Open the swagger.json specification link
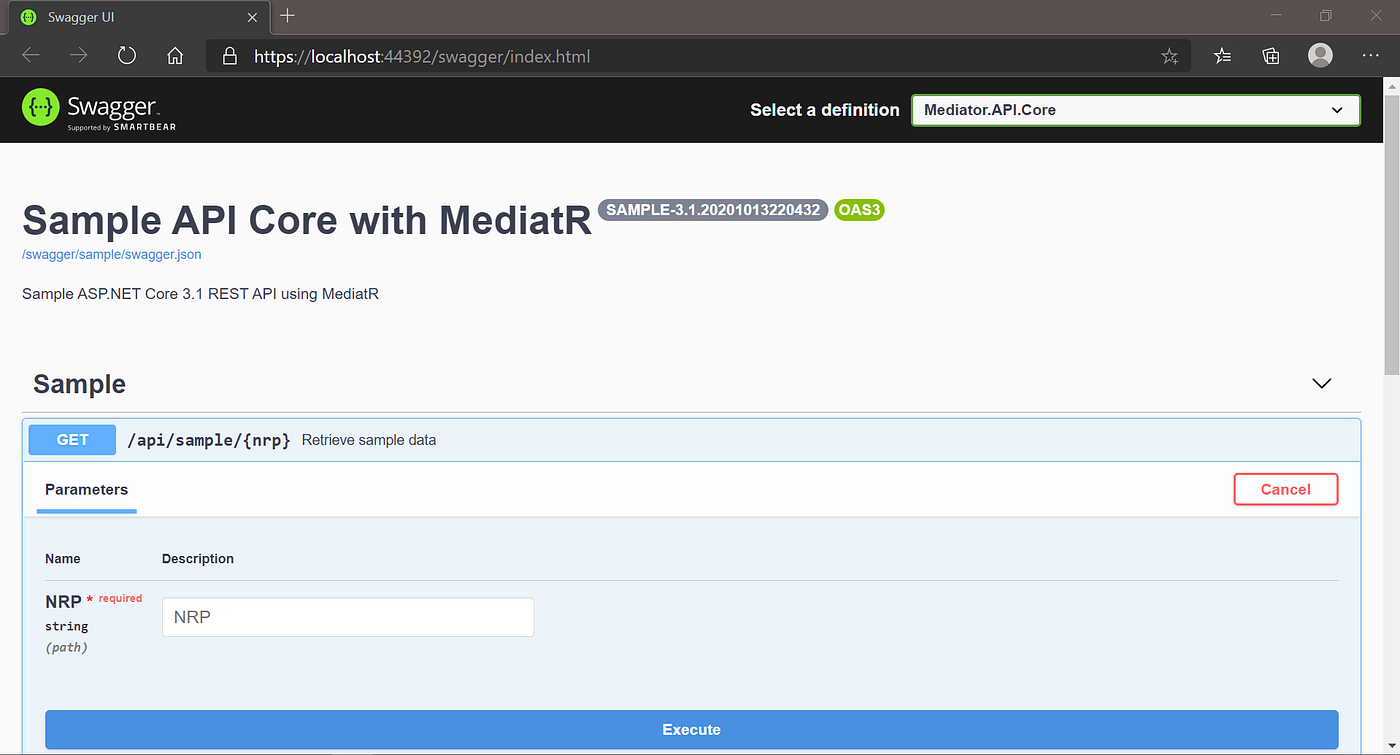Screen dimensions: 1400x755 111,254
